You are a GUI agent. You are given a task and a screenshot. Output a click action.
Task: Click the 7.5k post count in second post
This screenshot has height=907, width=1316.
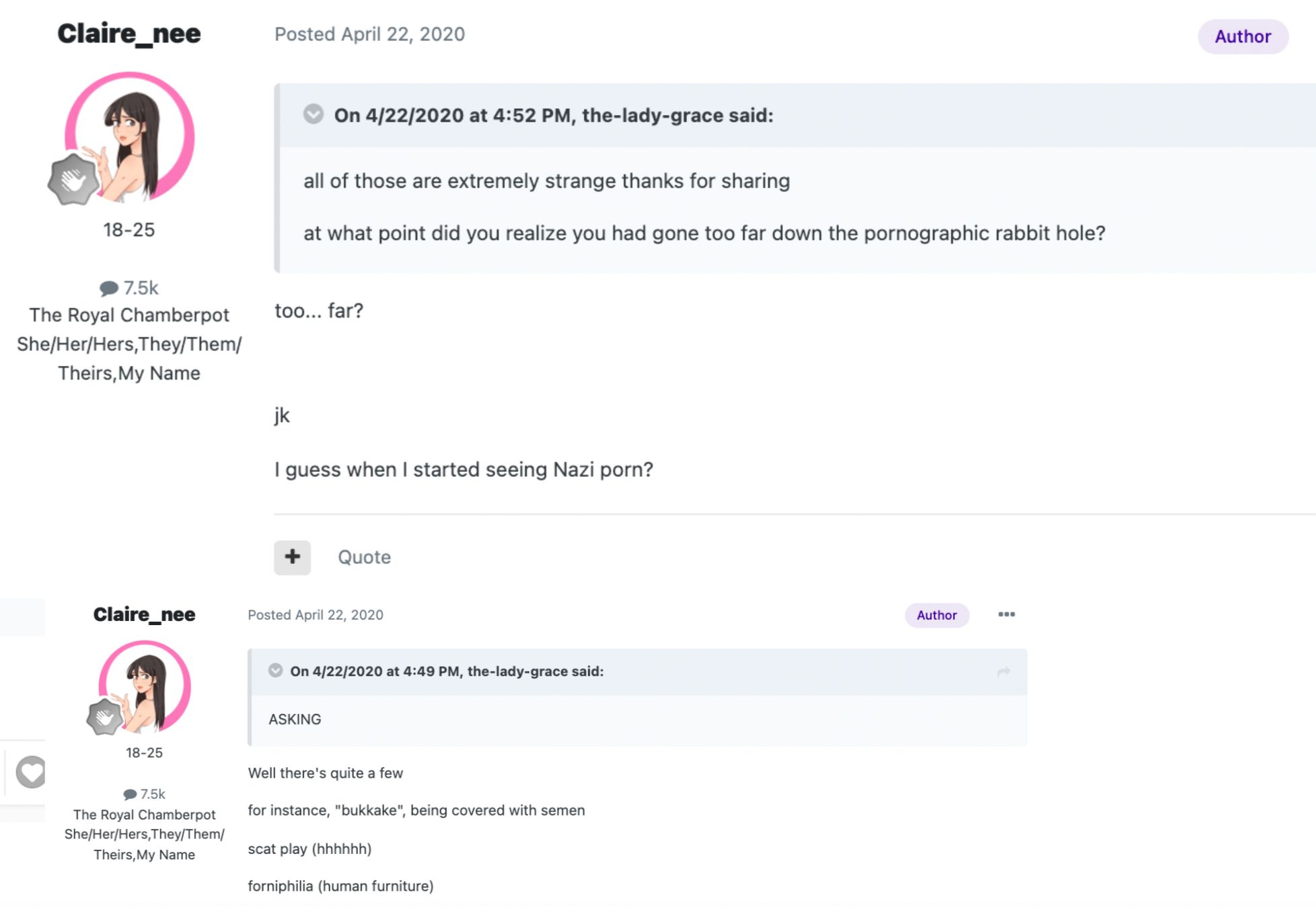(x=145, y=794)
